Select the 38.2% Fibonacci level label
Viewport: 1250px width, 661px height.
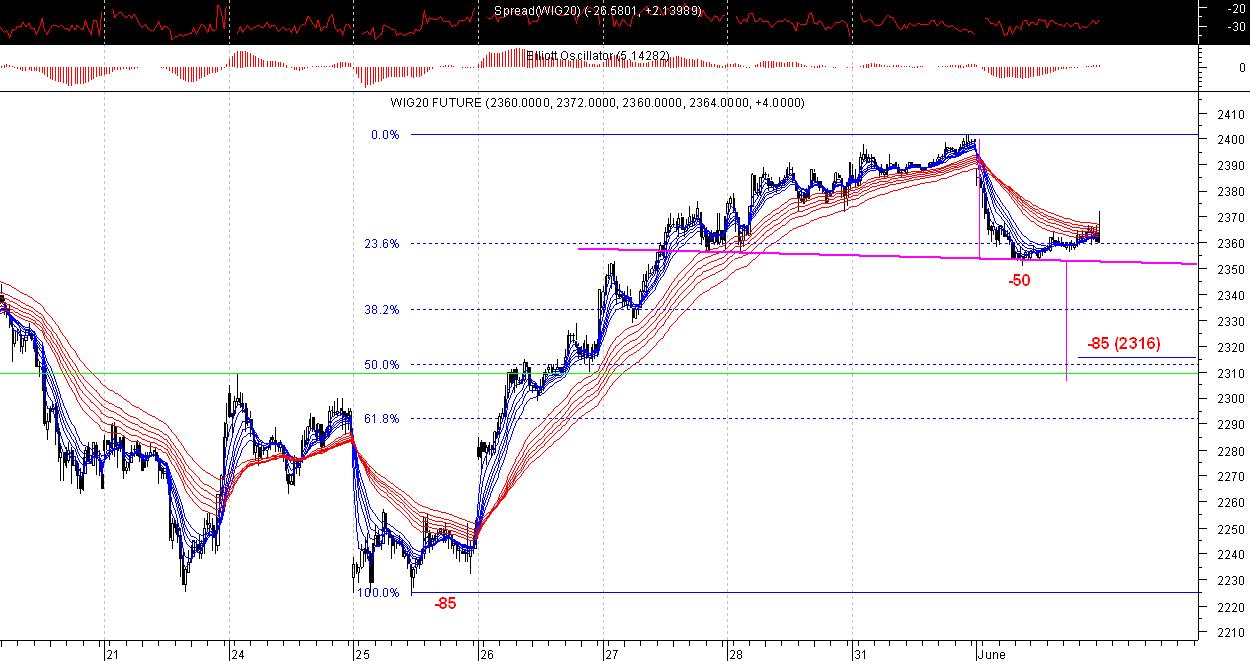[x=383, y=310]
